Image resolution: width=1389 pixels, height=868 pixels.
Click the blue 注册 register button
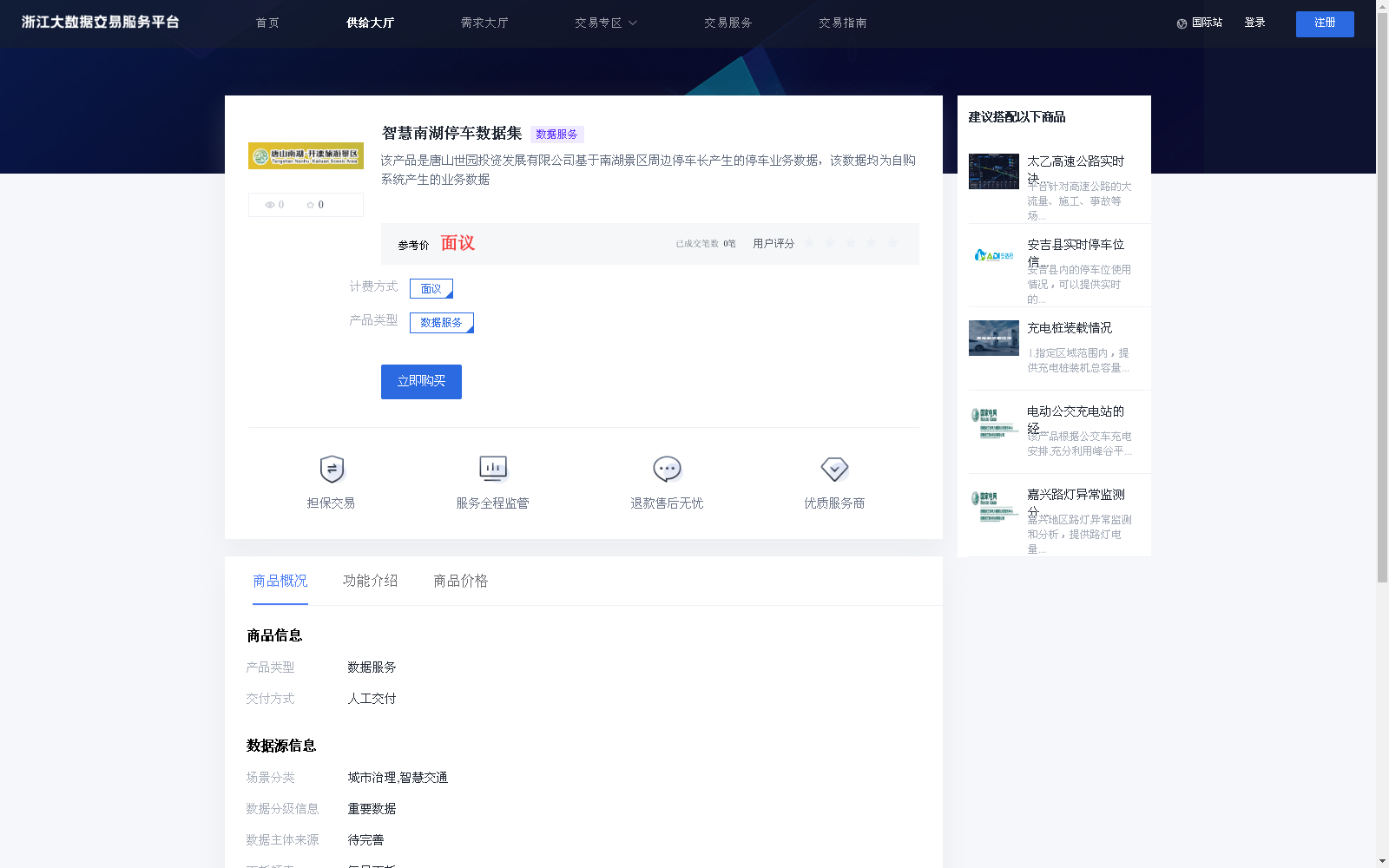tap(1325, 23)
